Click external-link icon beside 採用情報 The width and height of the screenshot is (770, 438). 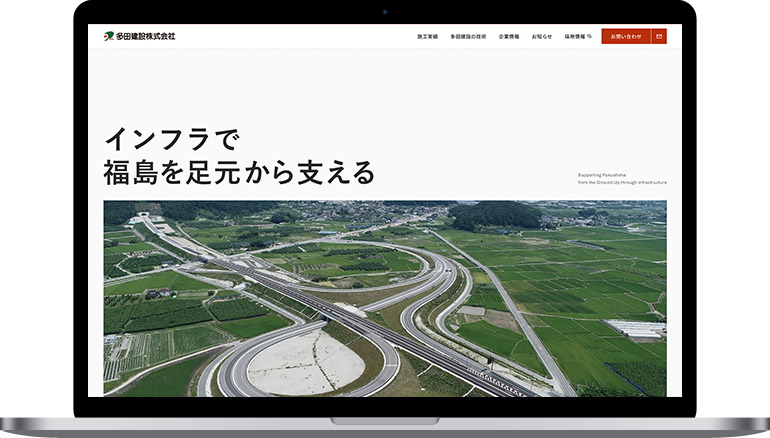point(590,36)
